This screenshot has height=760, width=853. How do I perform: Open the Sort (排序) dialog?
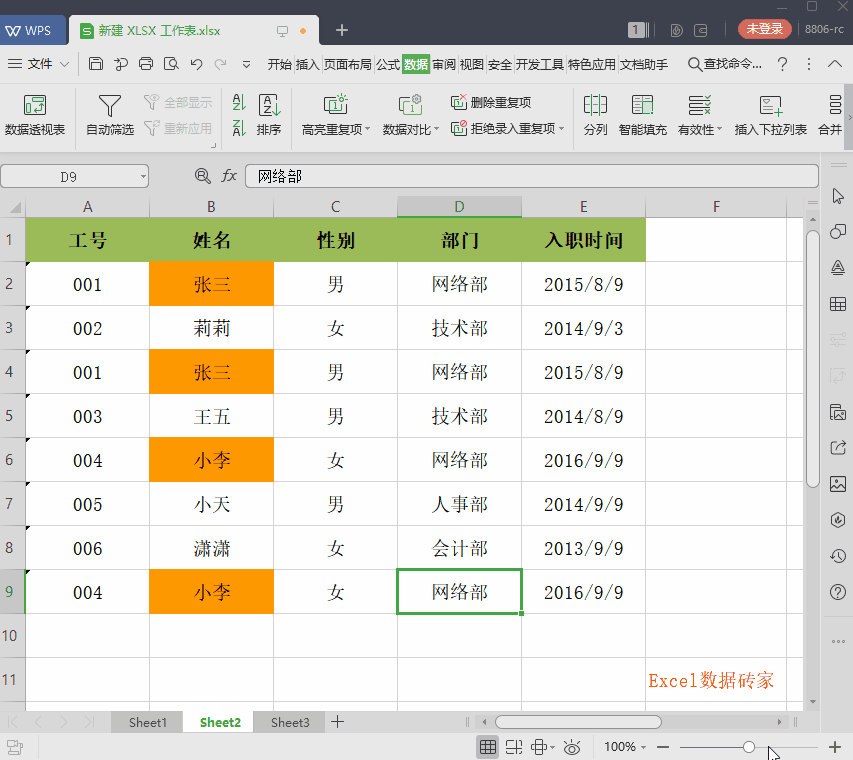[x=269, y=115]
